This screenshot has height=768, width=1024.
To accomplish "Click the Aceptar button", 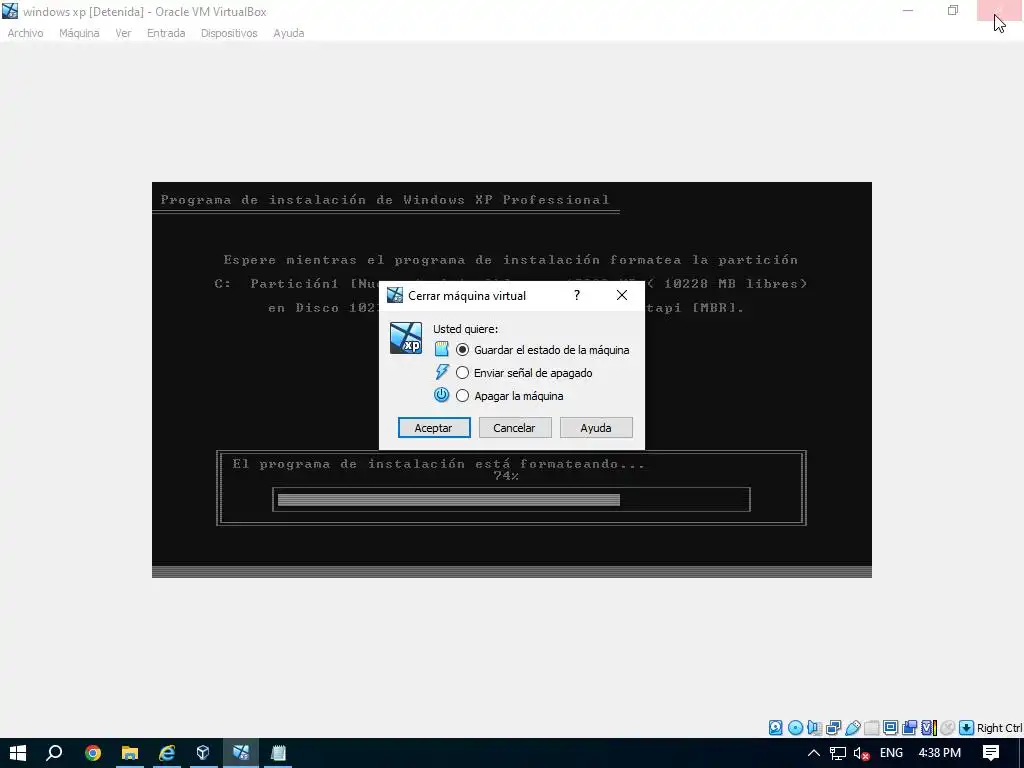I will pos(434,428).
